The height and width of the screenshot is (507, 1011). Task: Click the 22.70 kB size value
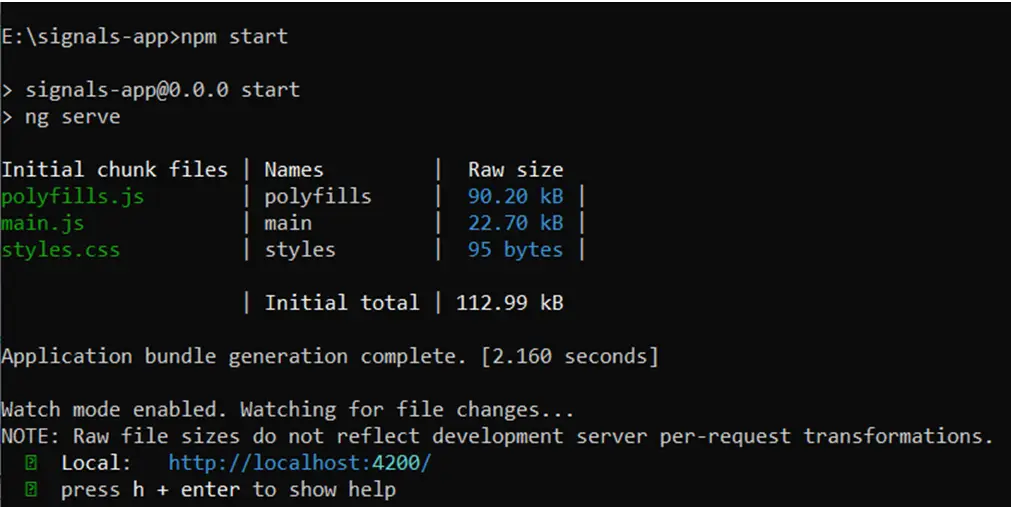tap(515, 223)
